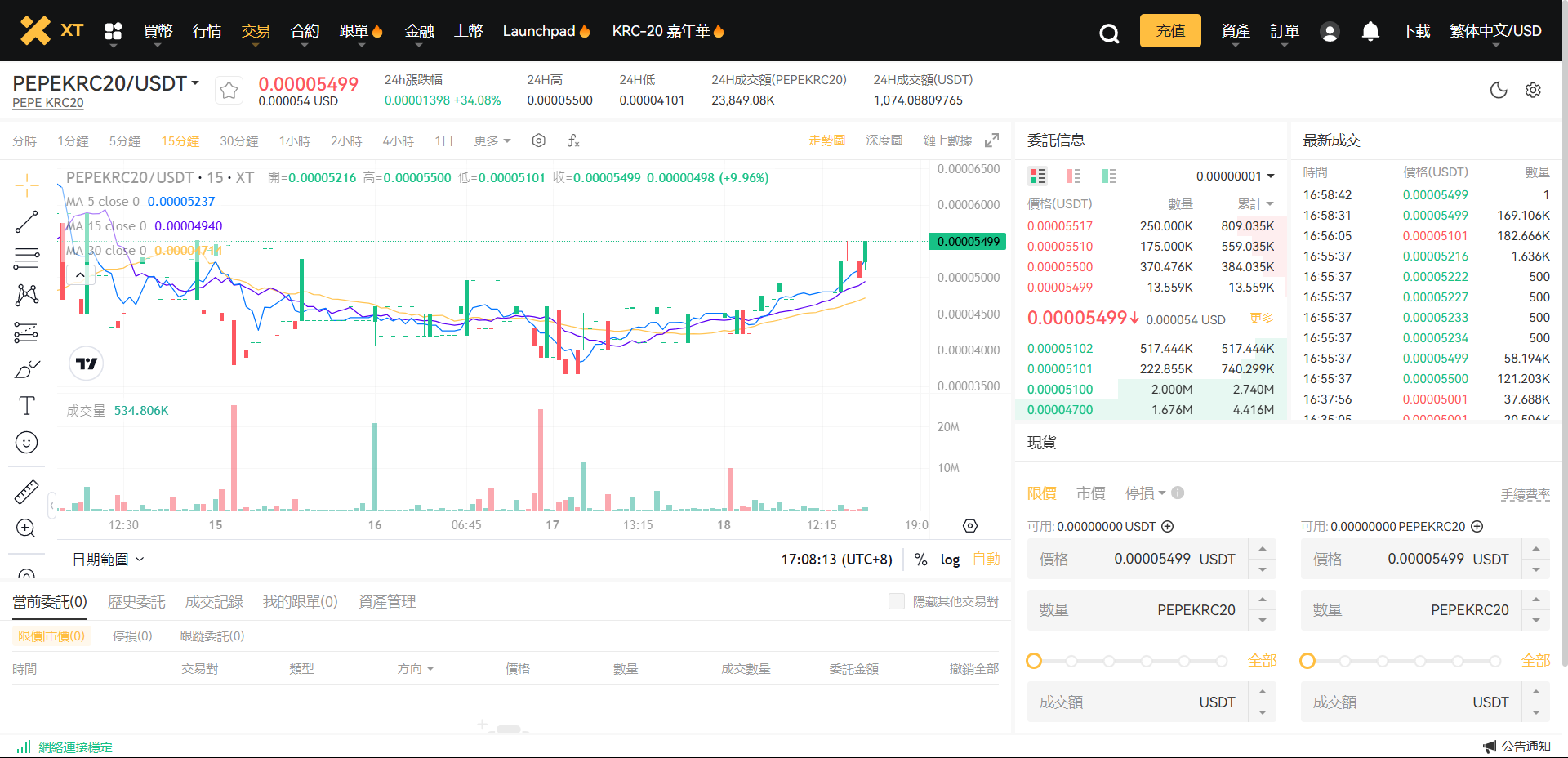Open the emoji icons tool
Viewport: 1568px width, 758px height.
(27, 443)
